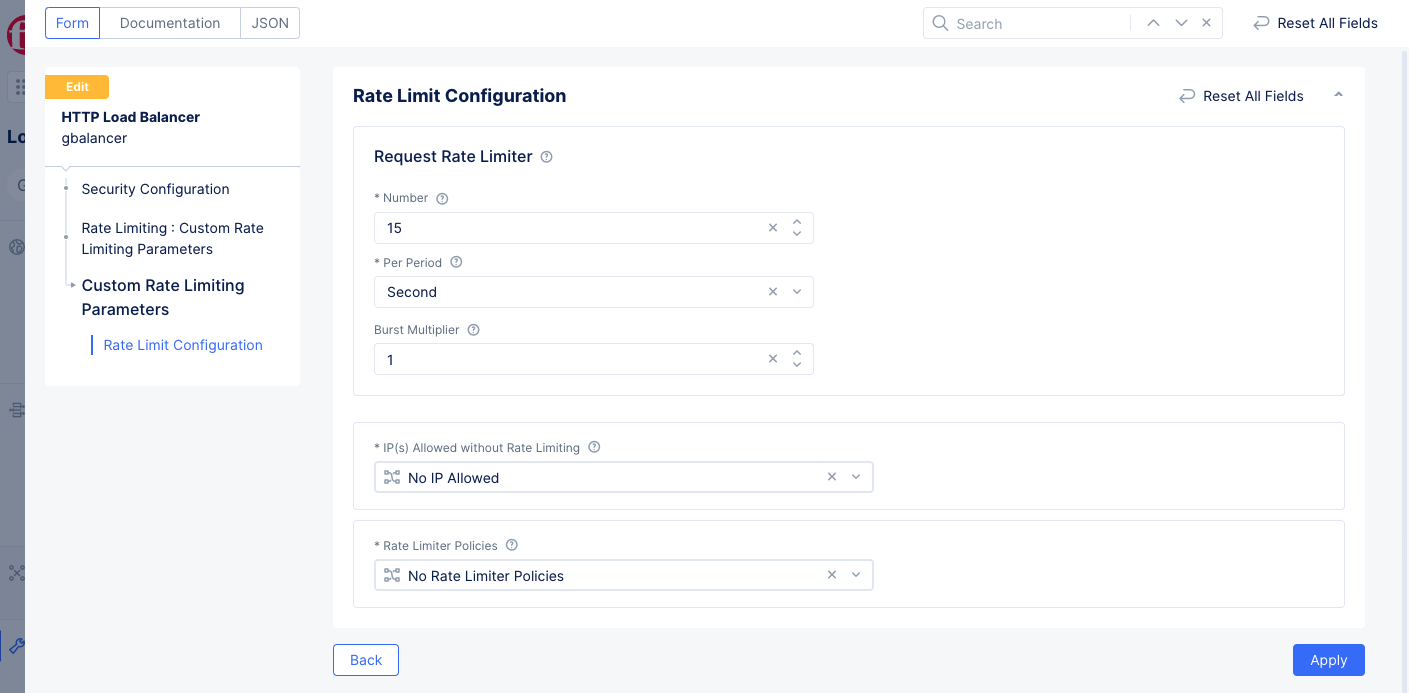Go to next search result arrow
Viewport: 1409px width, 693px height.
click(x=1181, y=23)
